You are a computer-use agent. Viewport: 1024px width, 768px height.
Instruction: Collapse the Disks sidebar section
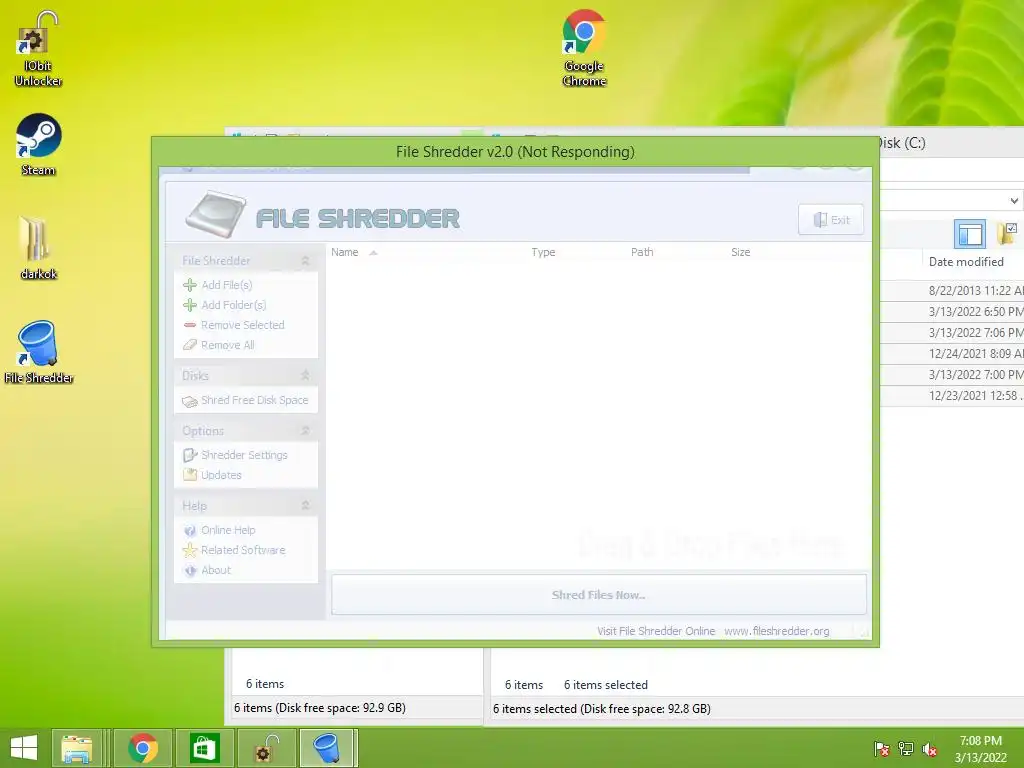click(x=305, y=376)
